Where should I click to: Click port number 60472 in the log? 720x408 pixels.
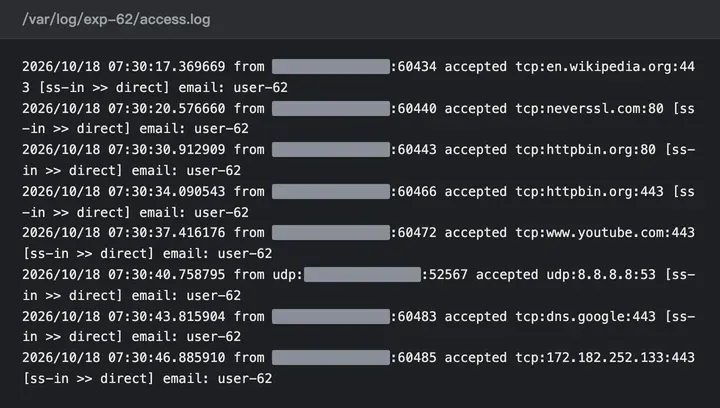[417, 233]
